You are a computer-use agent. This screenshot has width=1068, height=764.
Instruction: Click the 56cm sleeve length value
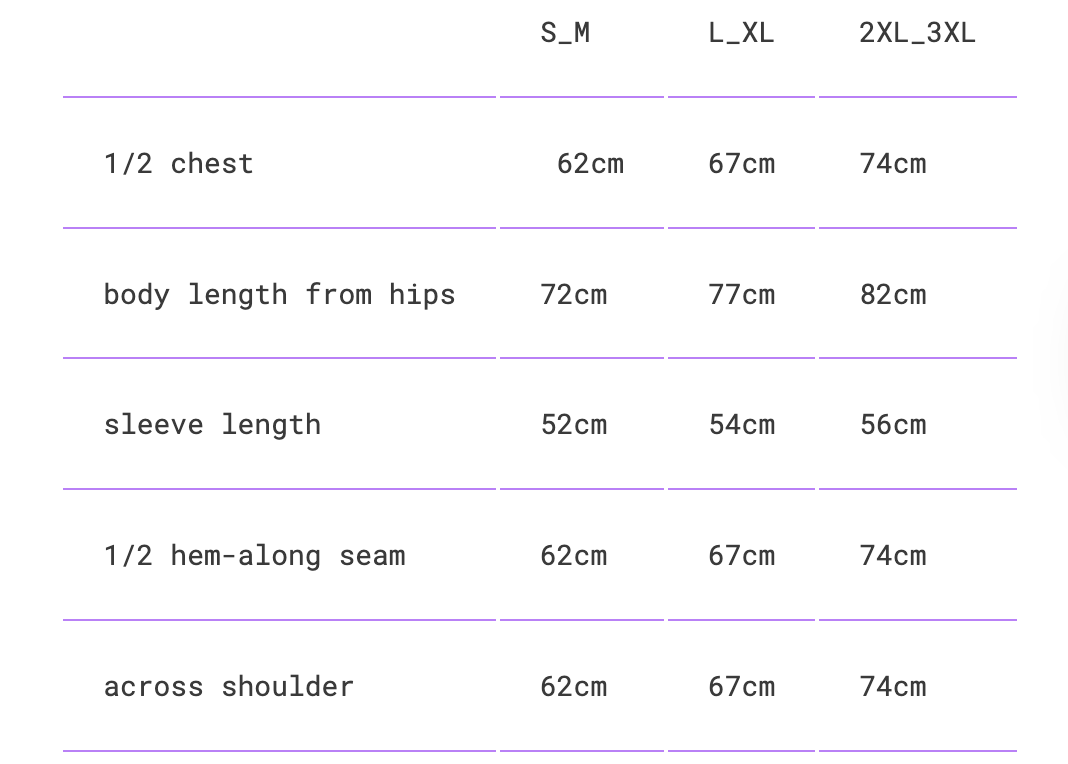click(x=893, y=425)
